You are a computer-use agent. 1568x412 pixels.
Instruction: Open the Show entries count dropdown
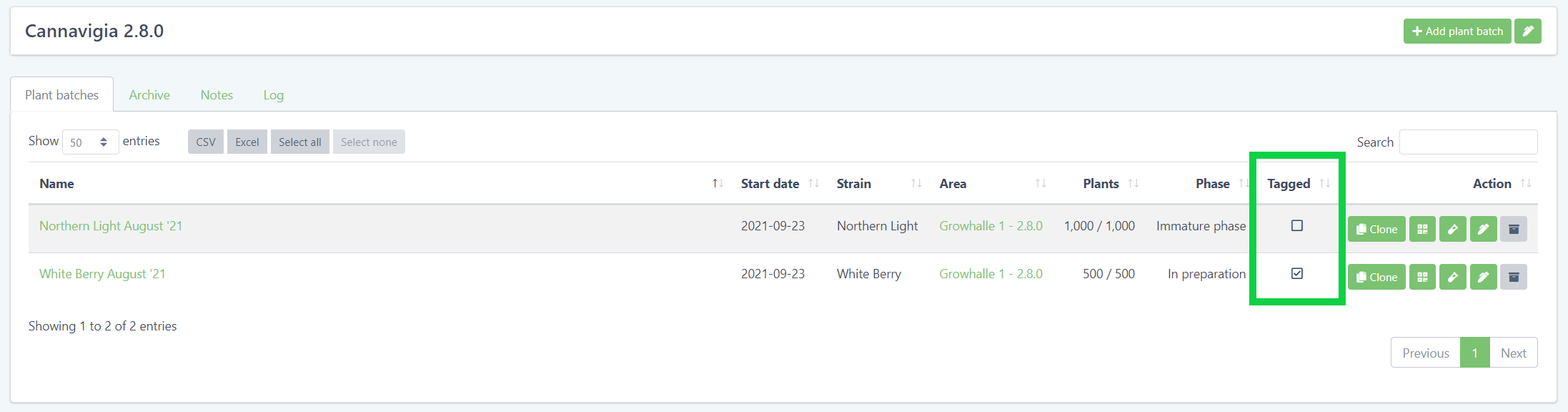[90, 142]
